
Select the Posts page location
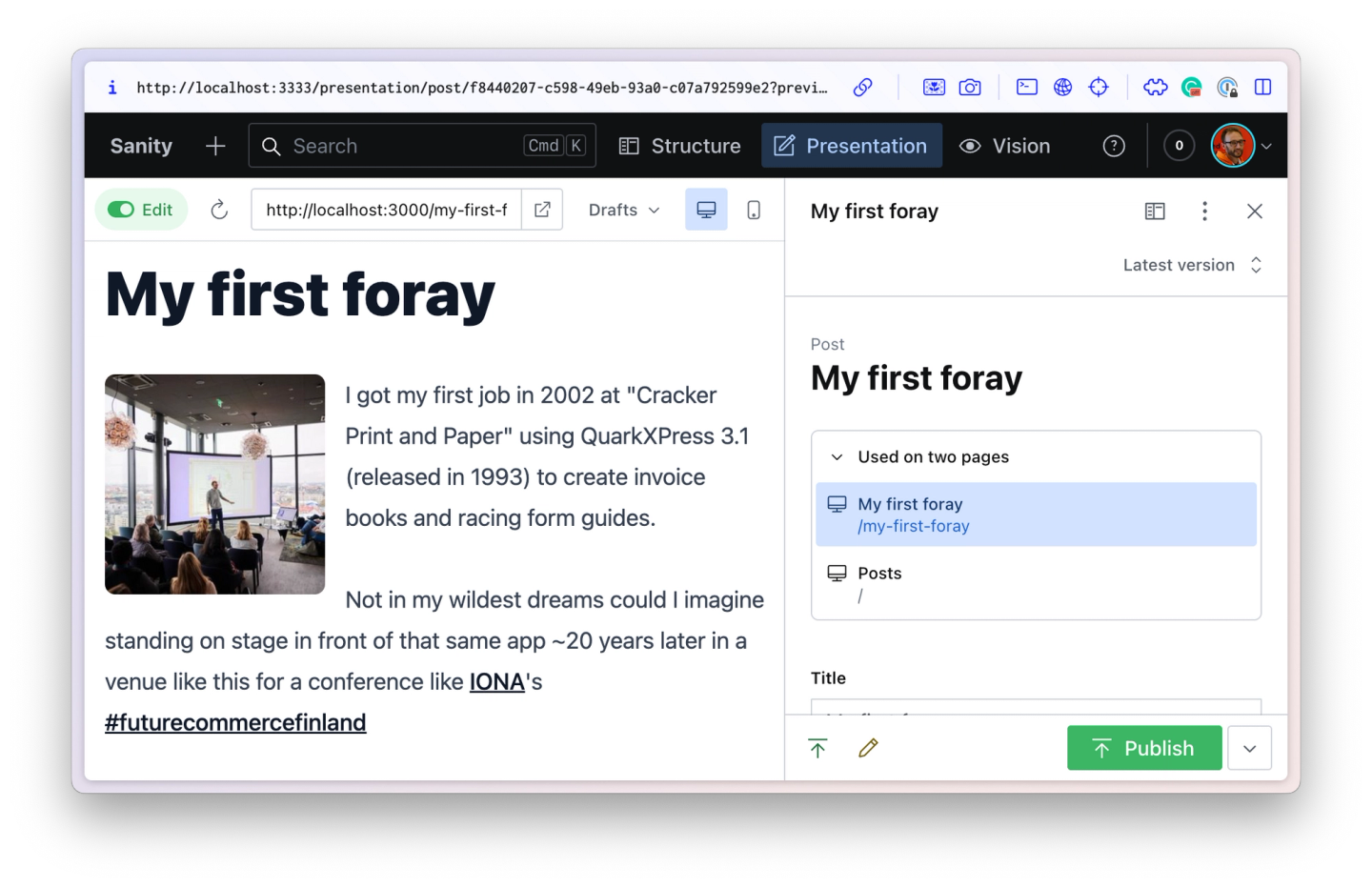click(x=1037, y=584)
